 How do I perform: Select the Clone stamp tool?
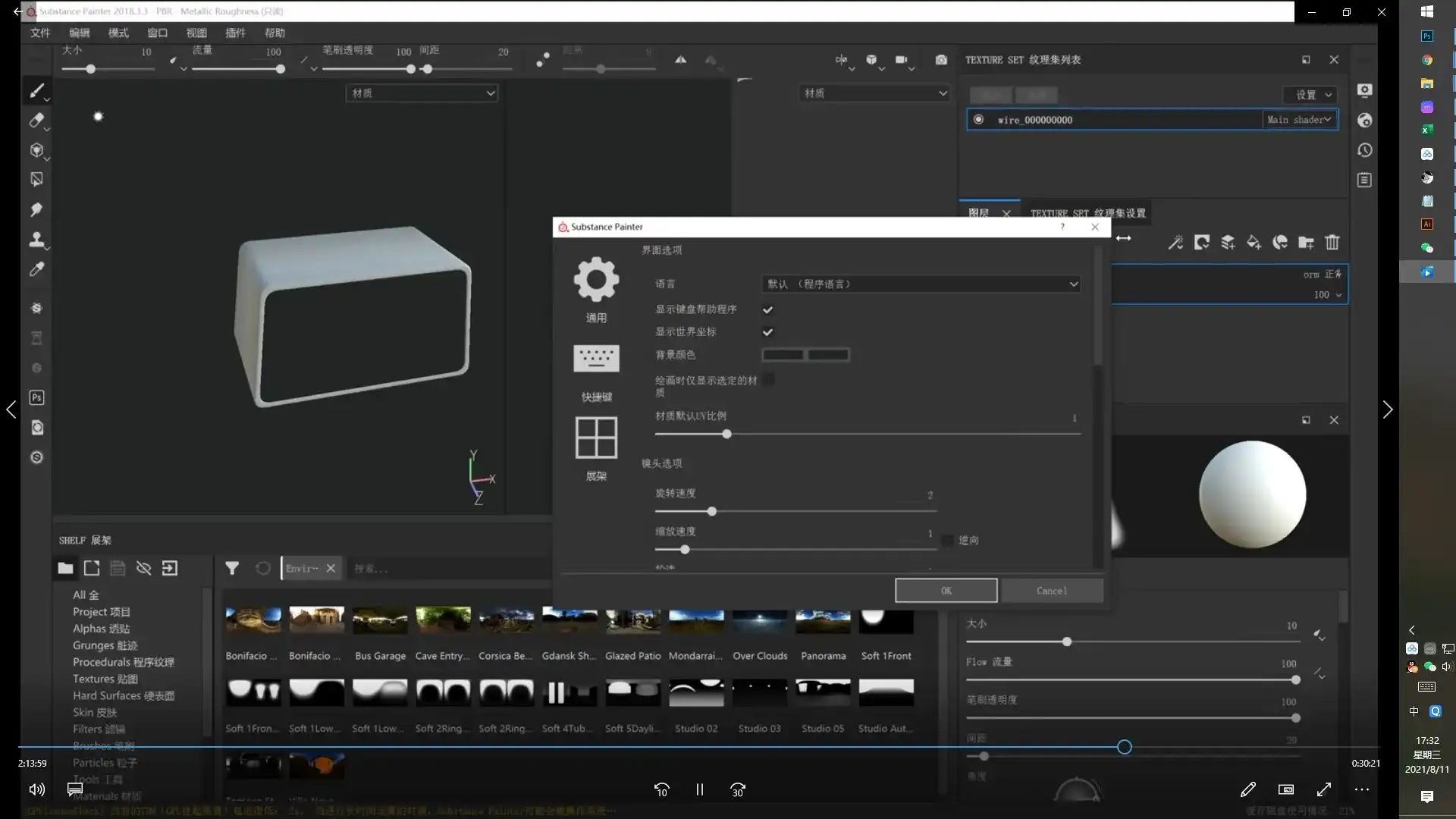tap(36, 240)
